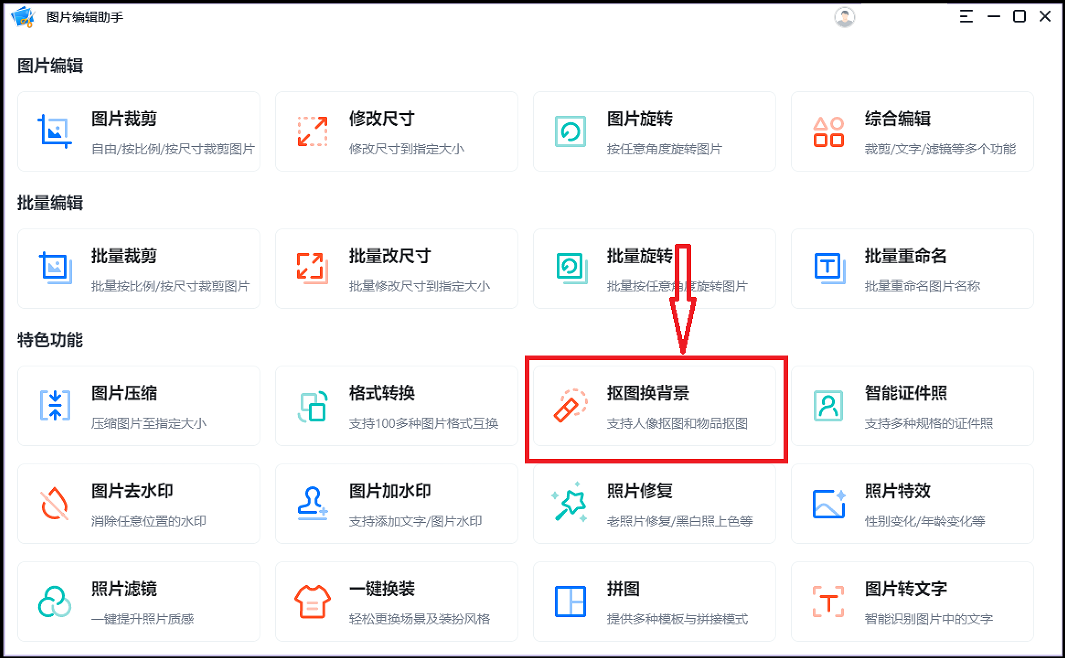Click the 支持人像抠图和物品抠图 description
The image size is (1065, 658).
coord(677,423)
